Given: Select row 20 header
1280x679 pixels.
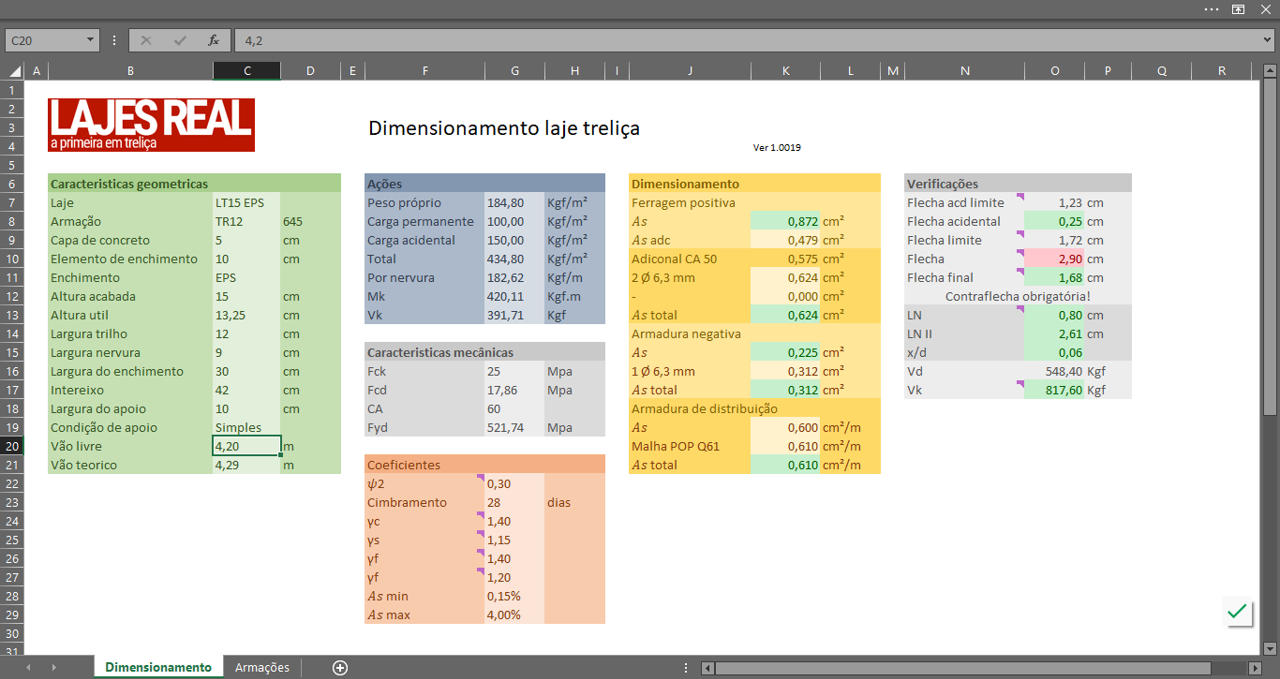Looking at the screenshot, I should tap(12, 446).
